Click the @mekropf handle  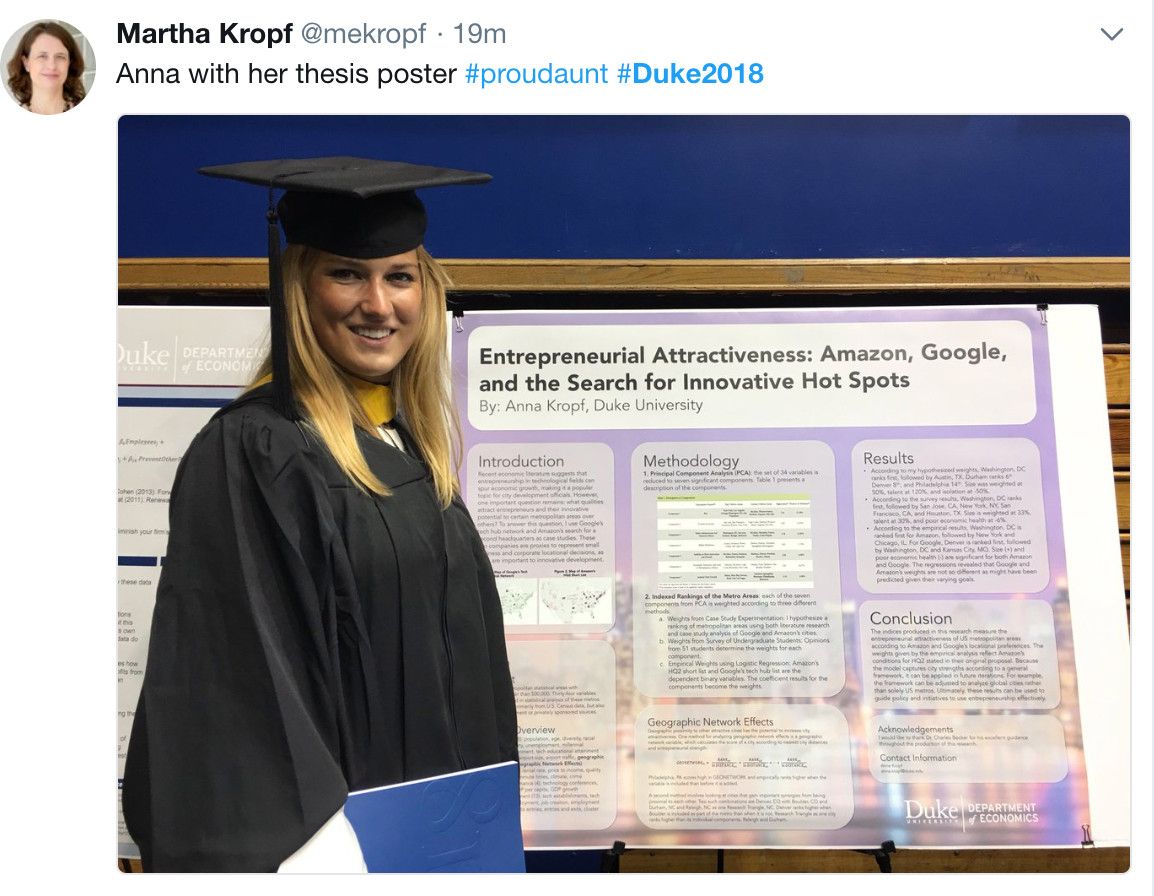pos(363,34)
